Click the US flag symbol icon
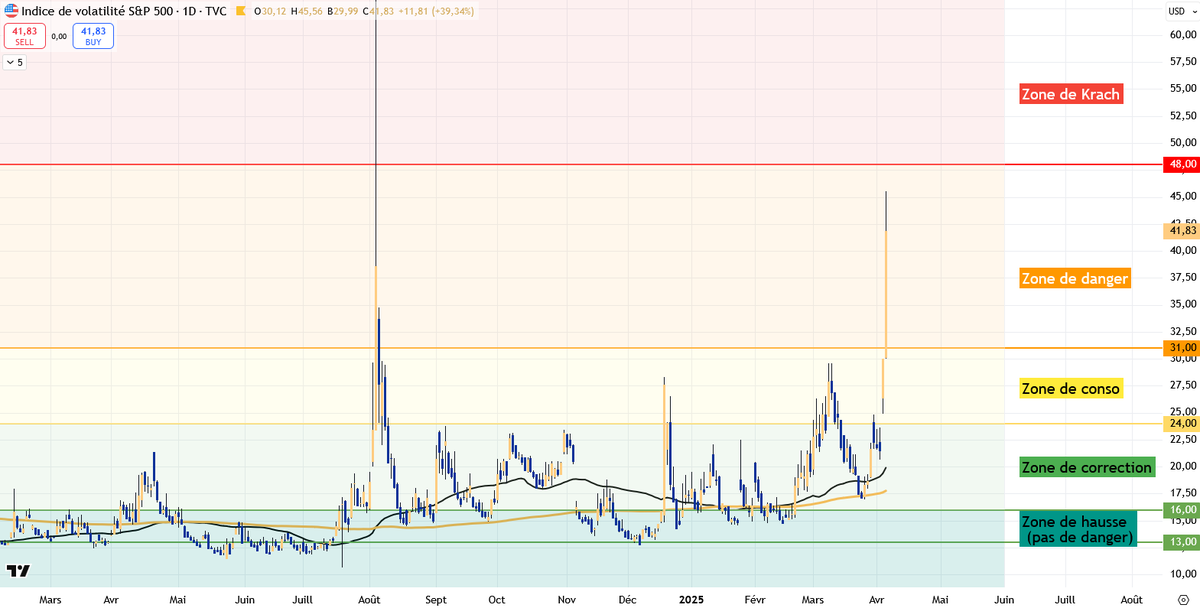The image size is (1200, 608). click(11, 11)
